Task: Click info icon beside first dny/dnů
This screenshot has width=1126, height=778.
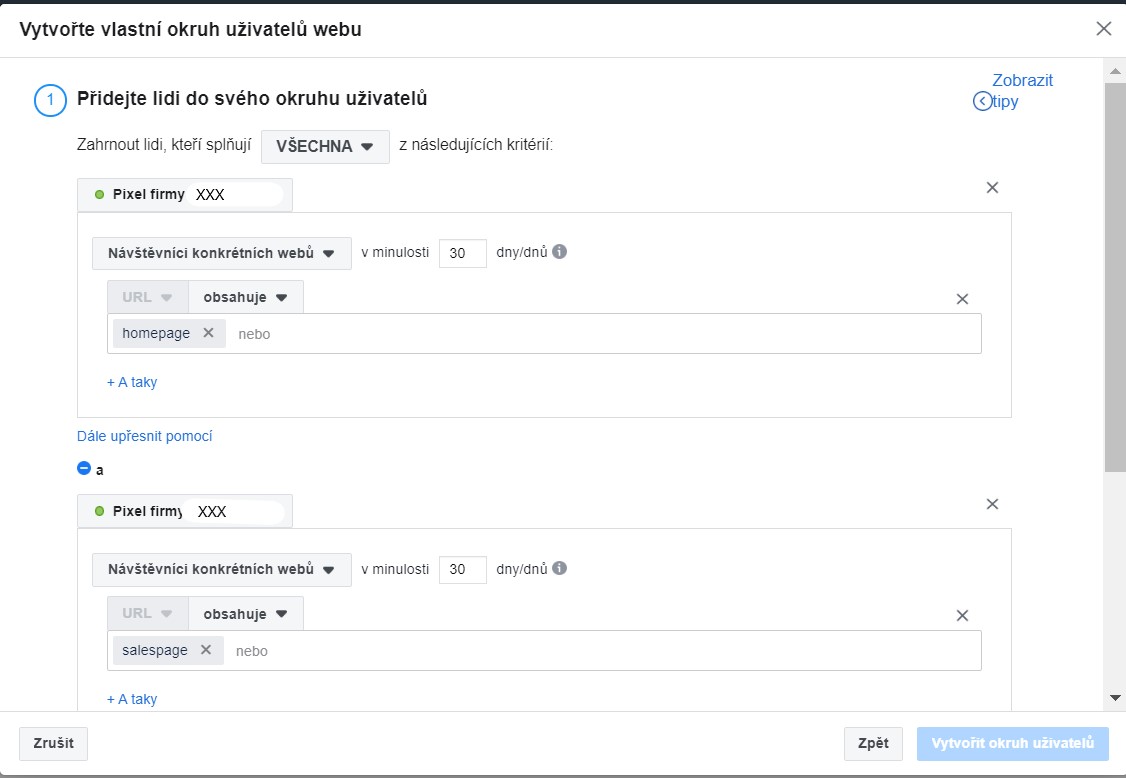Action: pos(559,251)
